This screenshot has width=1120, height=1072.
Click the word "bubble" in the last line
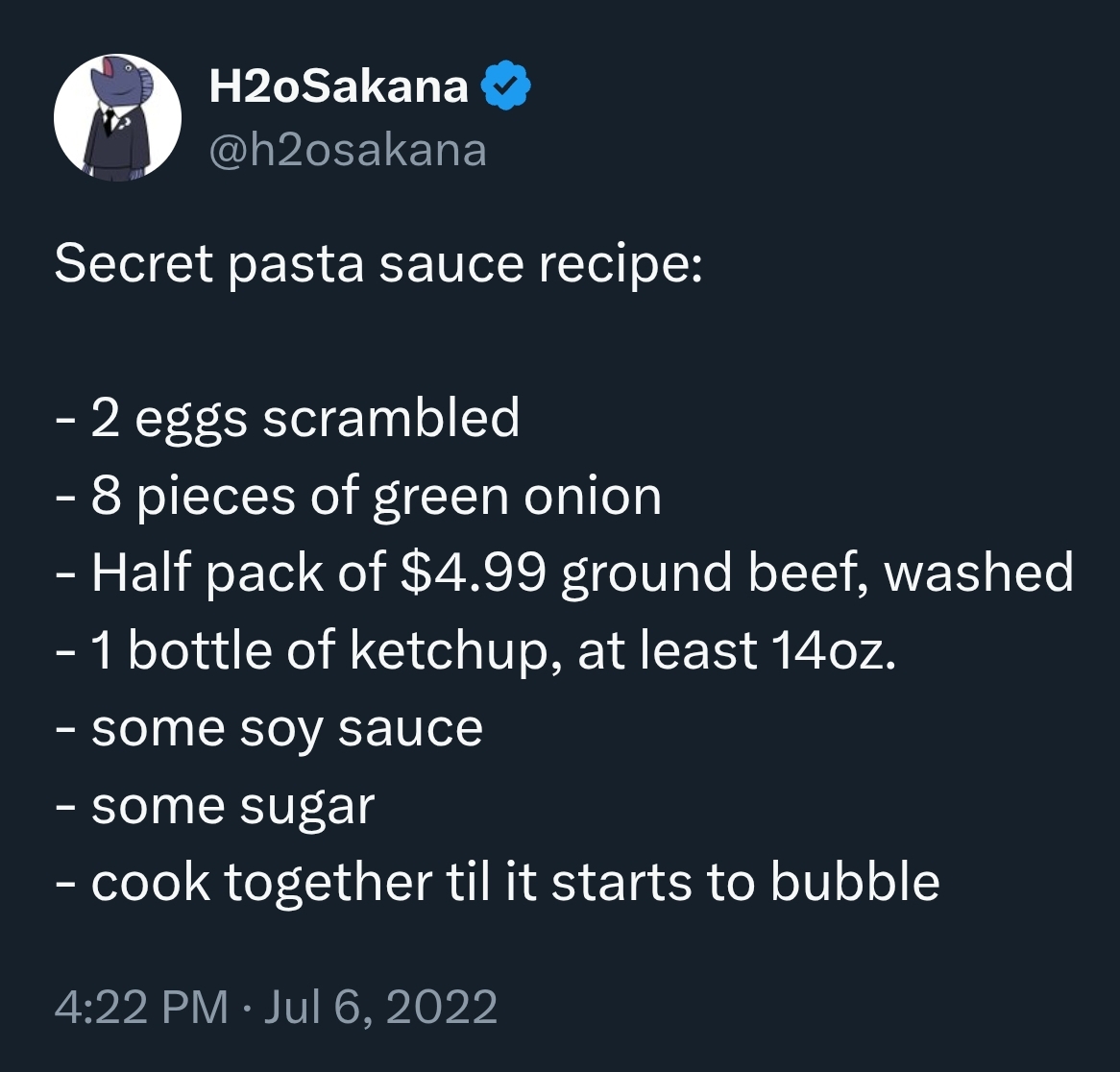click(855, 884)
